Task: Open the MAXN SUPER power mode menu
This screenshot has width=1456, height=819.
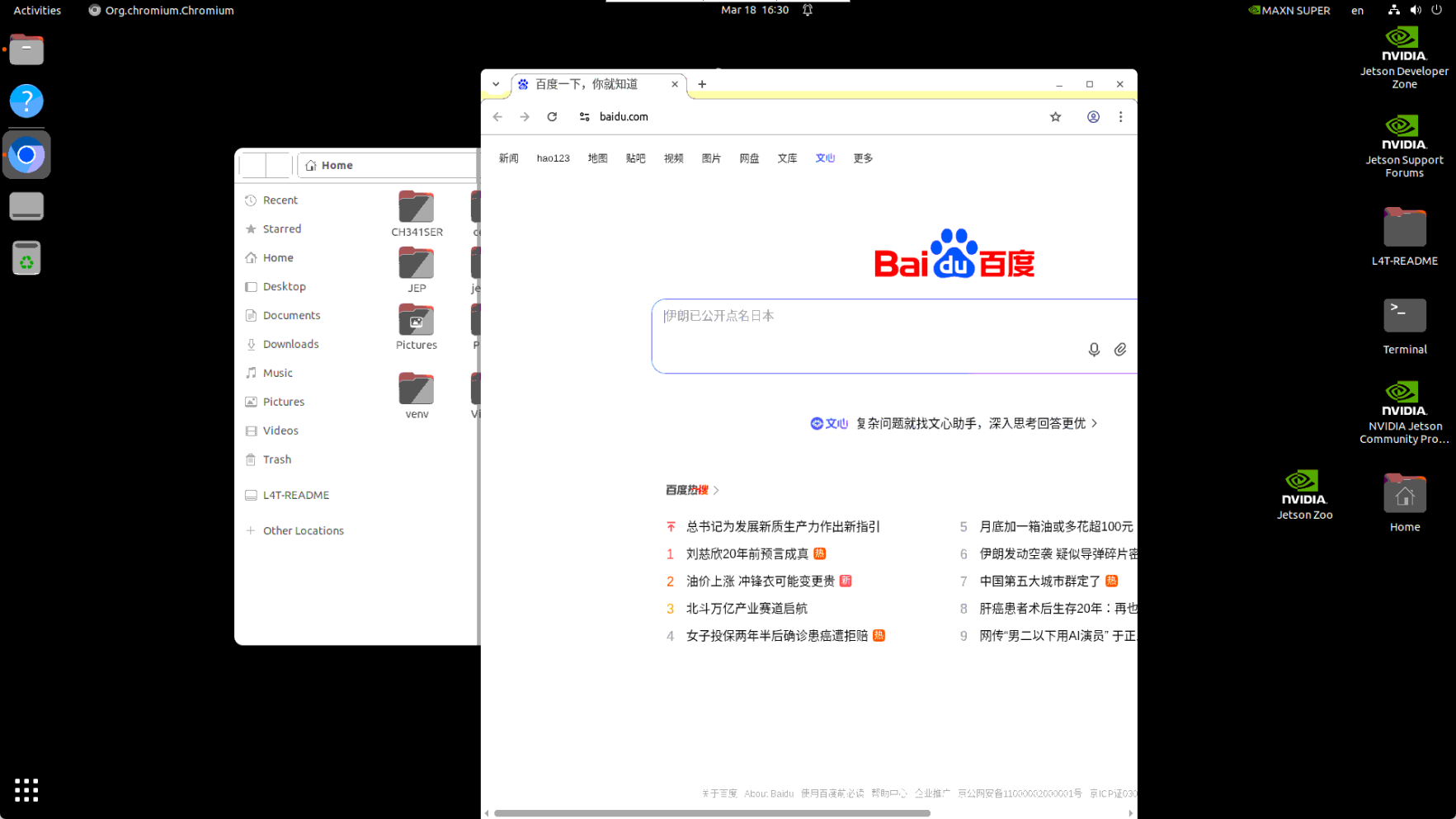Action: pos(1289,11)
